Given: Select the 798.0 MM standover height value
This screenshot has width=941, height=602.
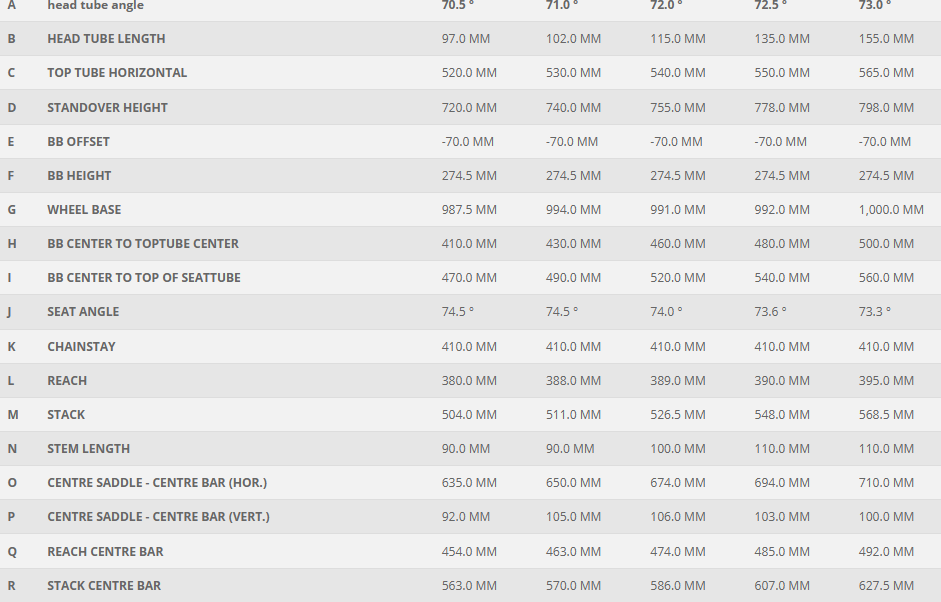Looking at the screenshot, I should point(886,108).
